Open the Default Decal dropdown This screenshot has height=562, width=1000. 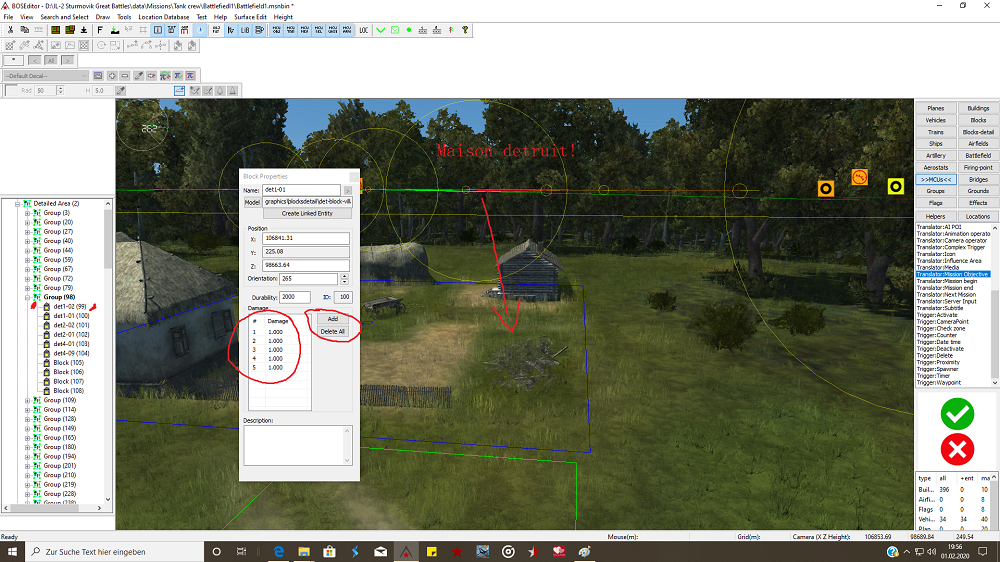coord(46,76)
